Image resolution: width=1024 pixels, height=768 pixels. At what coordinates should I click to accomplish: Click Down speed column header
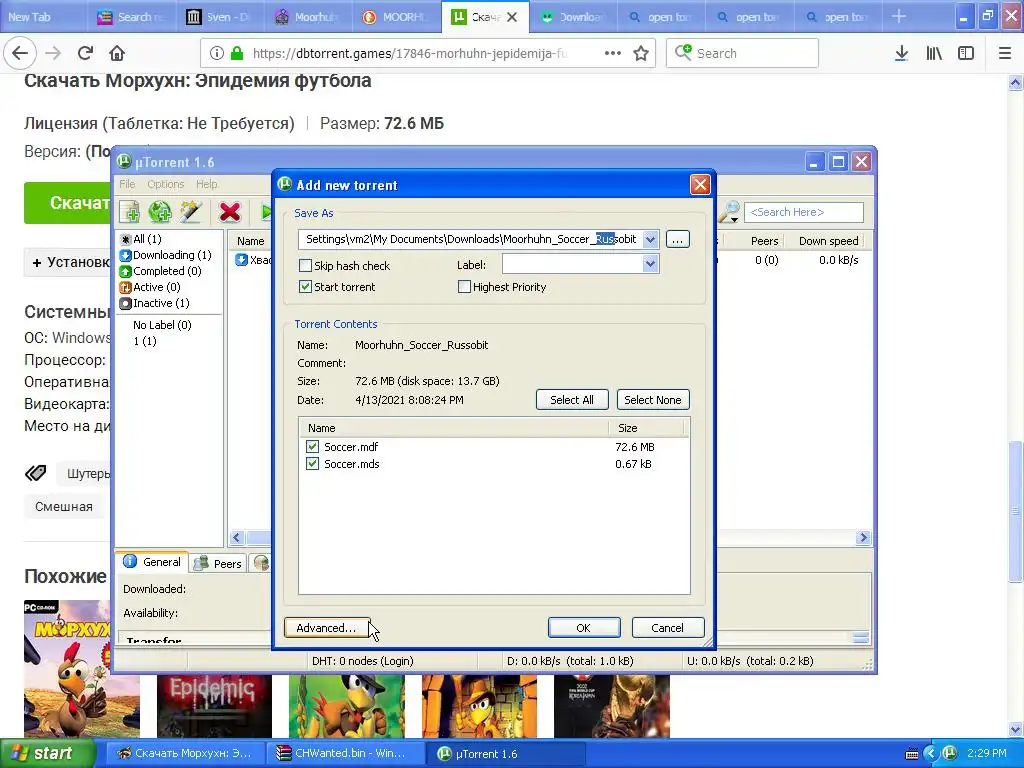(828, 241)
